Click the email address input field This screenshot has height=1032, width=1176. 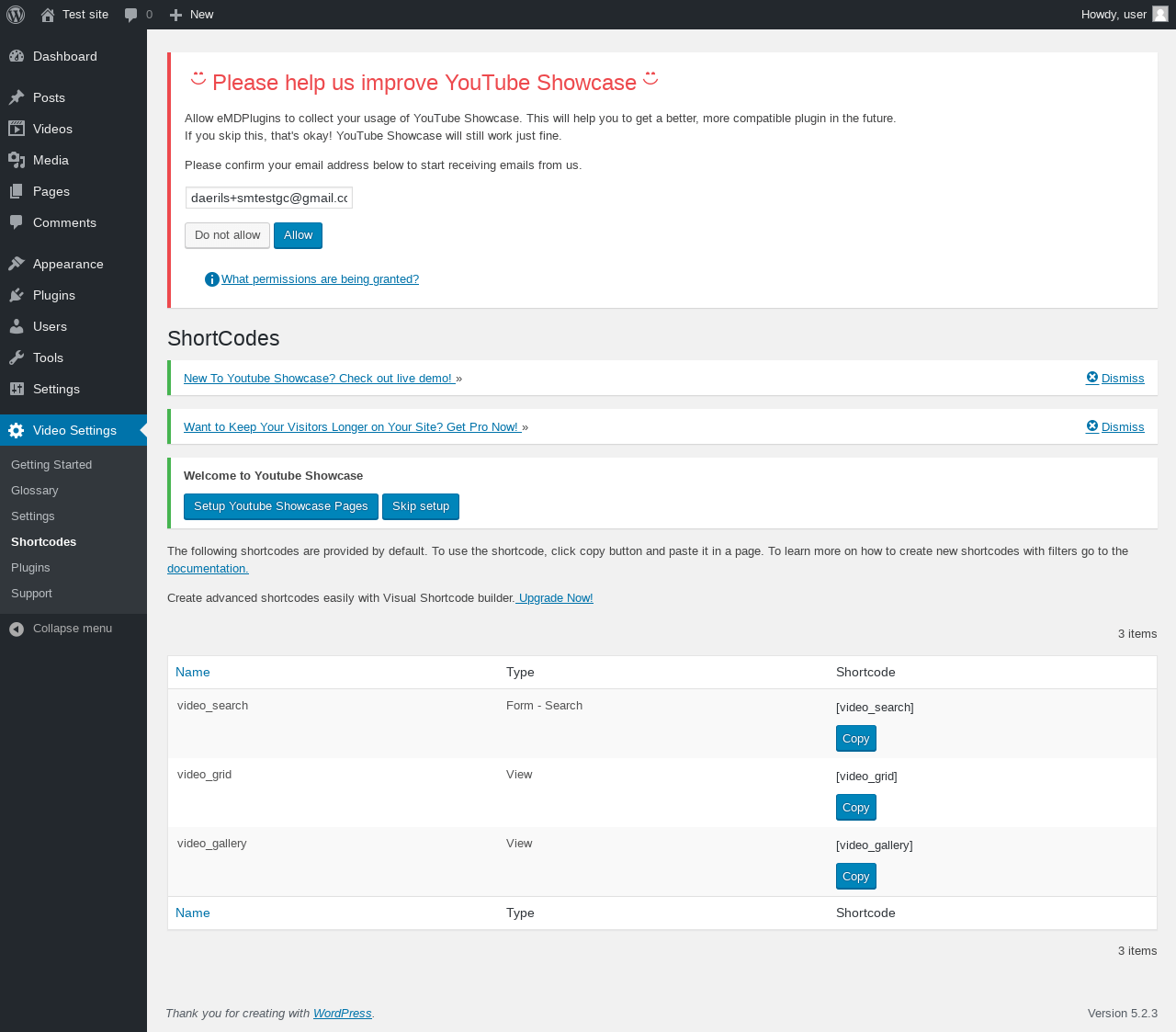(269, 198)
